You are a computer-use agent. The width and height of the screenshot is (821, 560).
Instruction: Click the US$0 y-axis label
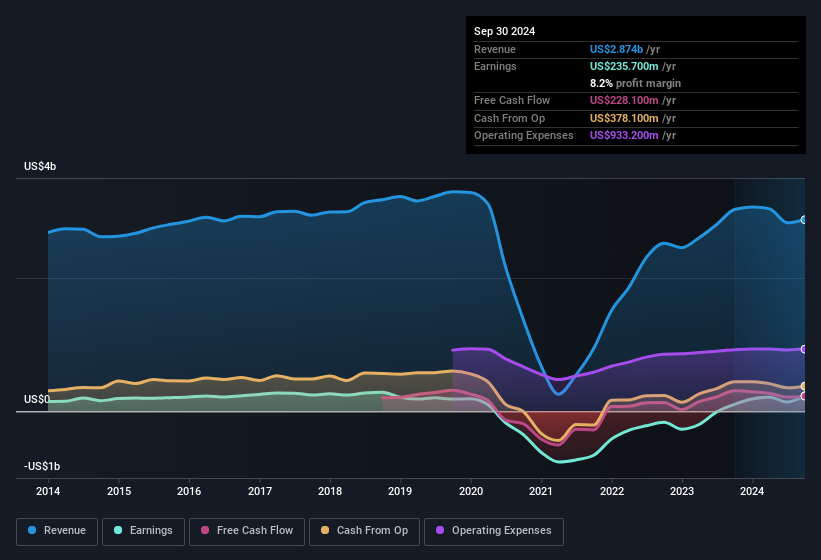click(x=37, y=399)
